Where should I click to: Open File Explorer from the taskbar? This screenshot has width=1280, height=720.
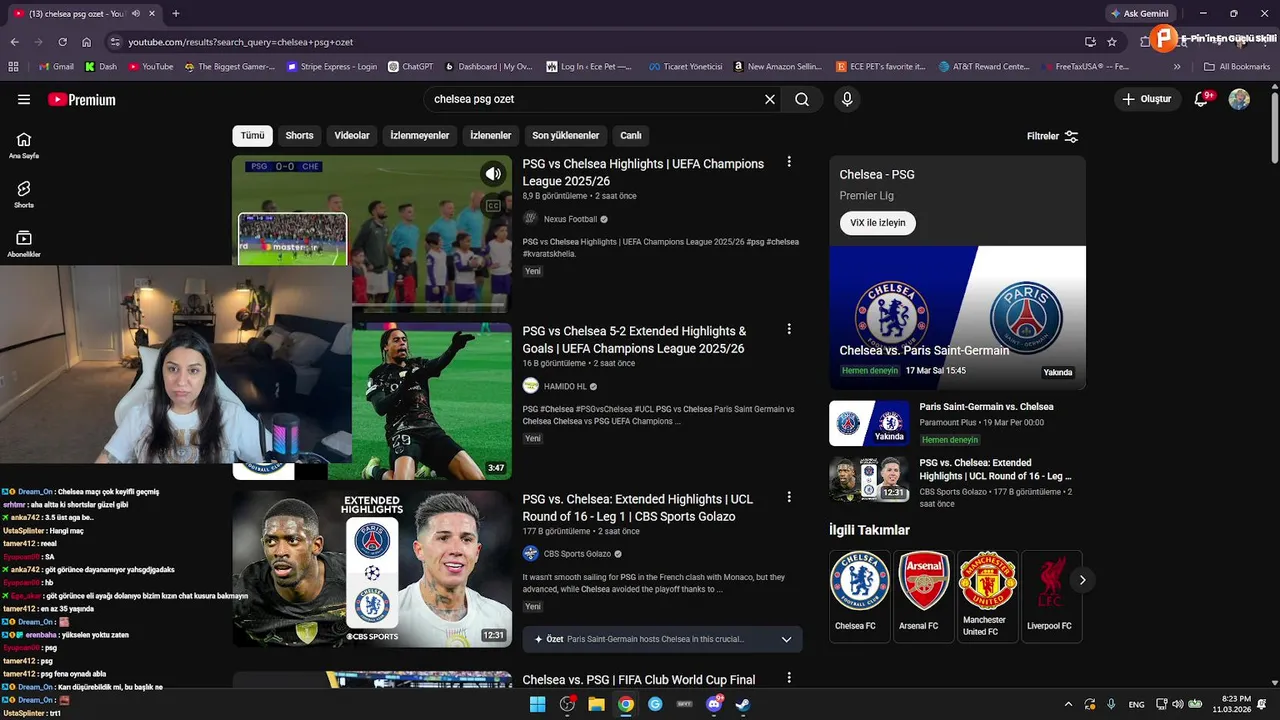(597, 704)
